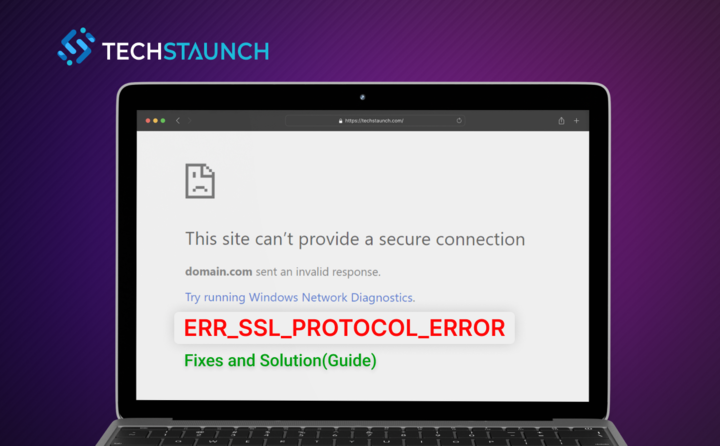The width and height of the screenshot is (720, 446).
Task: Click the padlock icon before the URL
Action: (340, 121)
